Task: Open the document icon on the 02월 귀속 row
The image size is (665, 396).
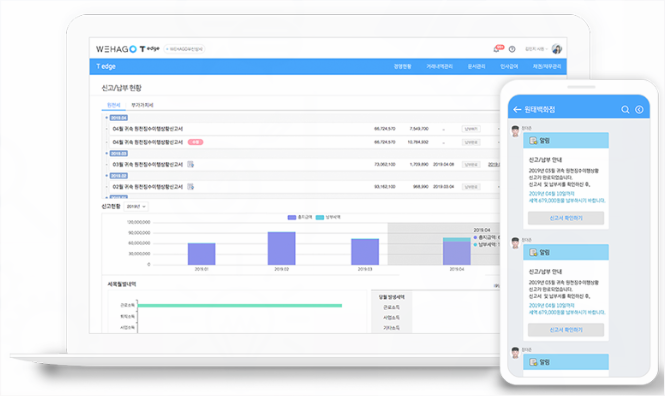Action: click(190, 187)
